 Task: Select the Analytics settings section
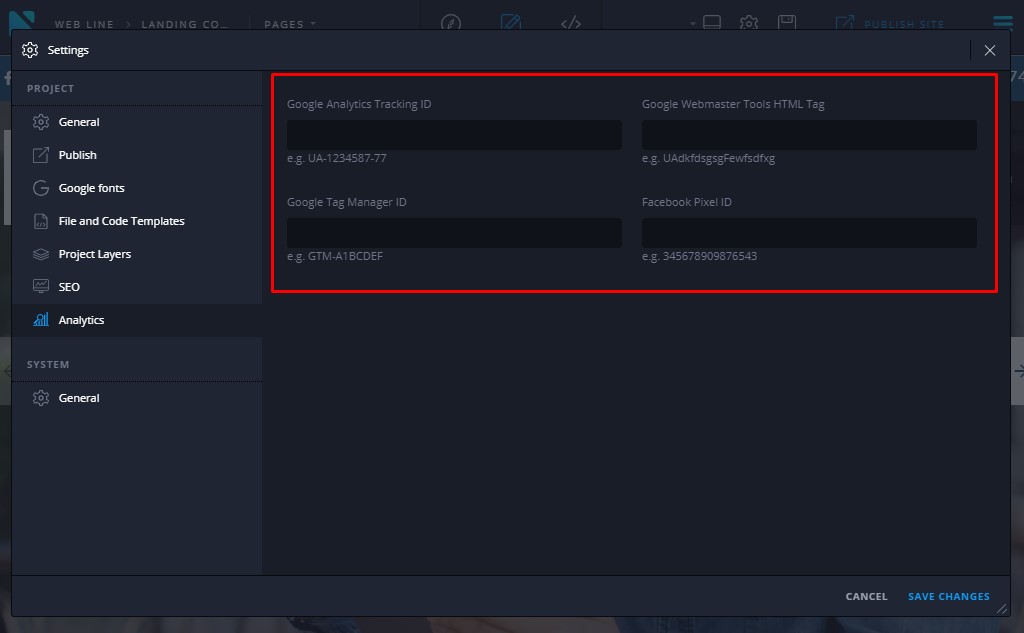pos(136,320)
